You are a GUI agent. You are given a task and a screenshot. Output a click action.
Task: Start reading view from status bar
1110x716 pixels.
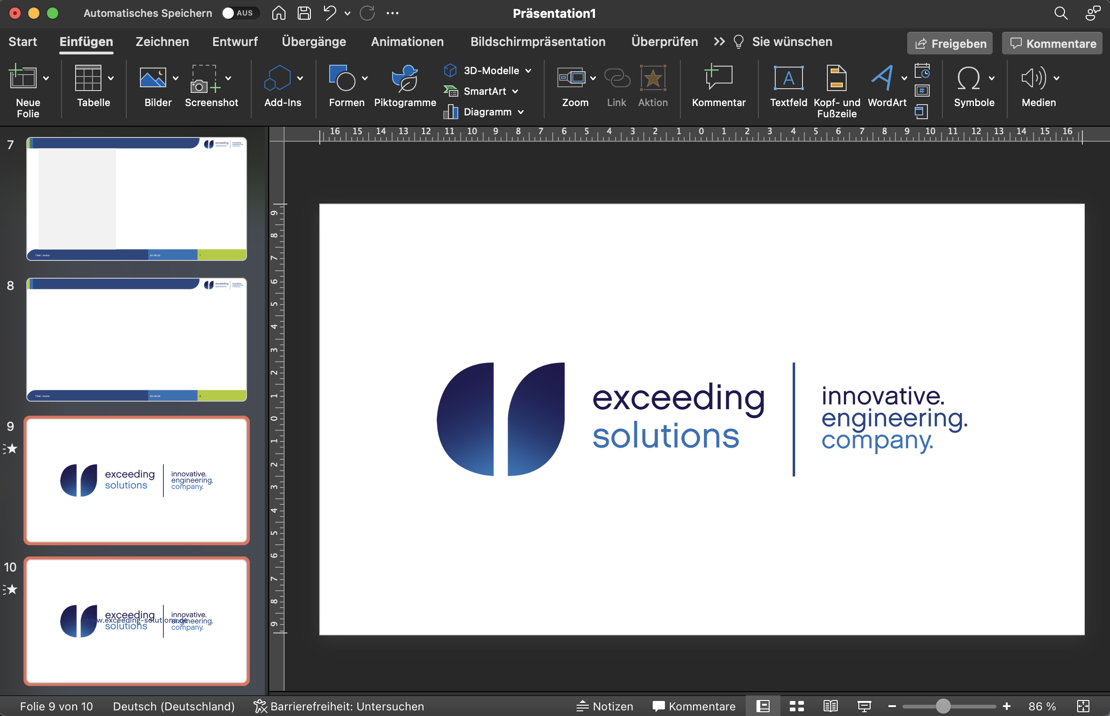(x=830, y=706)
